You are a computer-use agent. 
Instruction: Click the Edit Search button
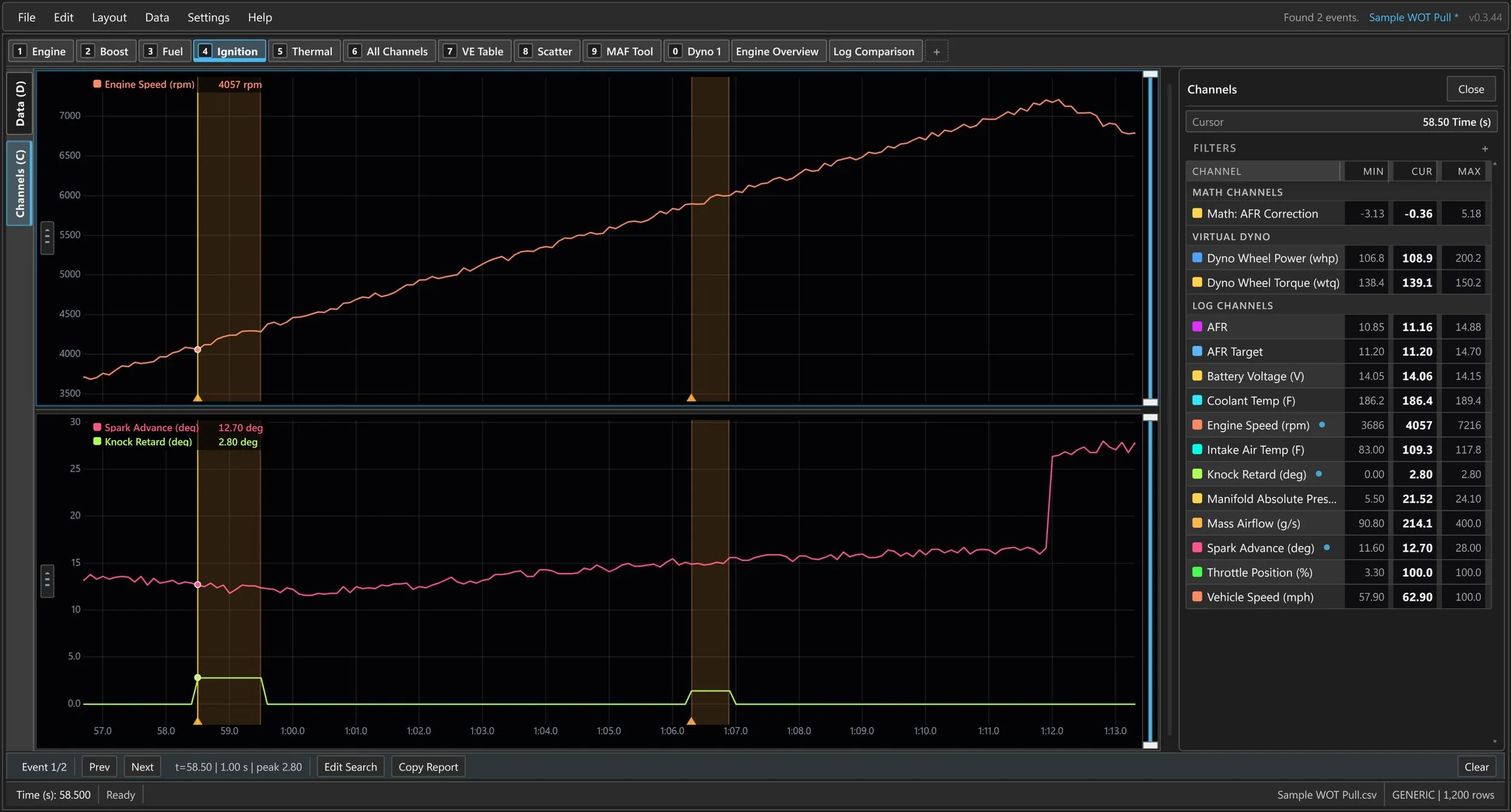(x=351, y=767)
